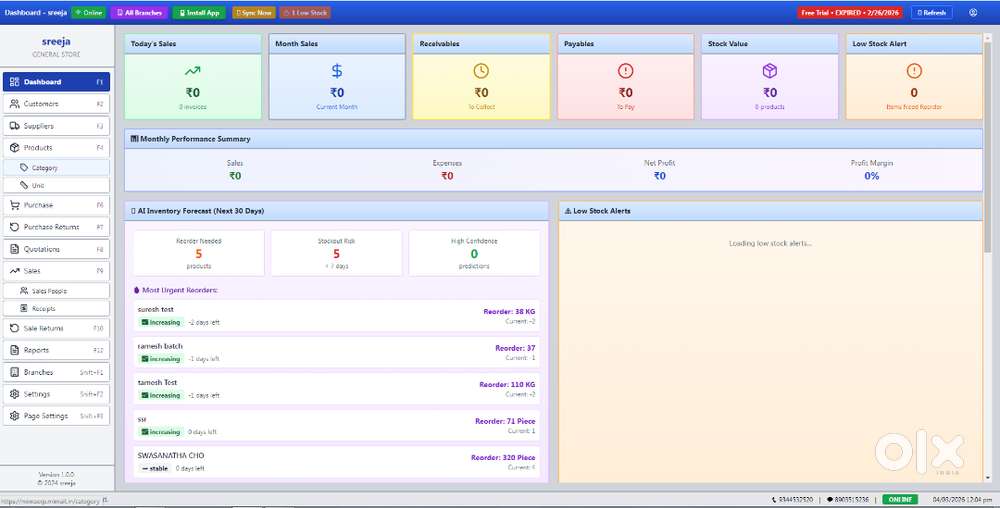This screenshot has width=1000, height=508.
Task: Click the Today's Sales trend arrow icon
Action: (192, 71)
